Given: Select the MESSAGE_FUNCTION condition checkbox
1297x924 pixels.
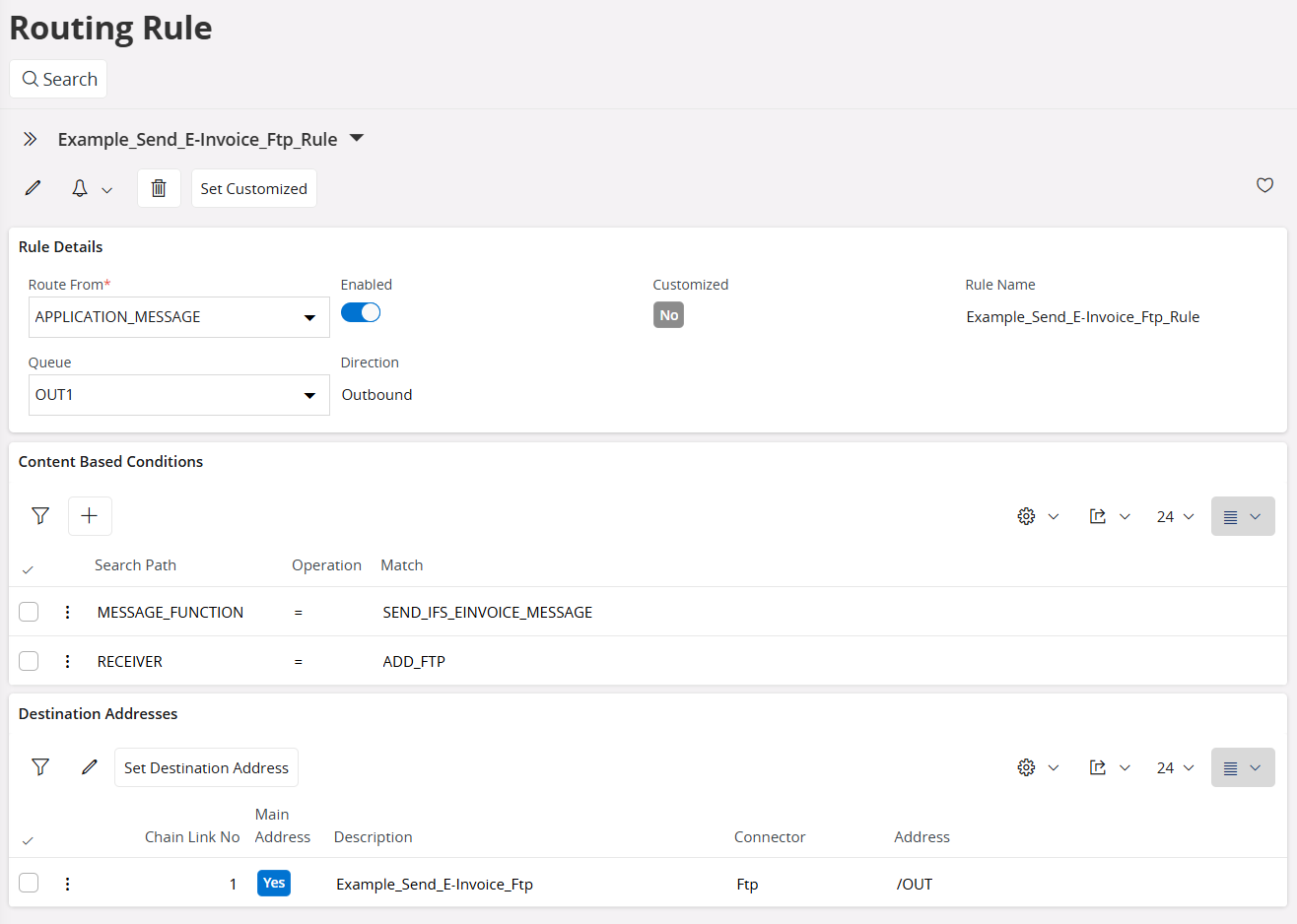Looking at the screenshot, I should [x=29, y=612].
